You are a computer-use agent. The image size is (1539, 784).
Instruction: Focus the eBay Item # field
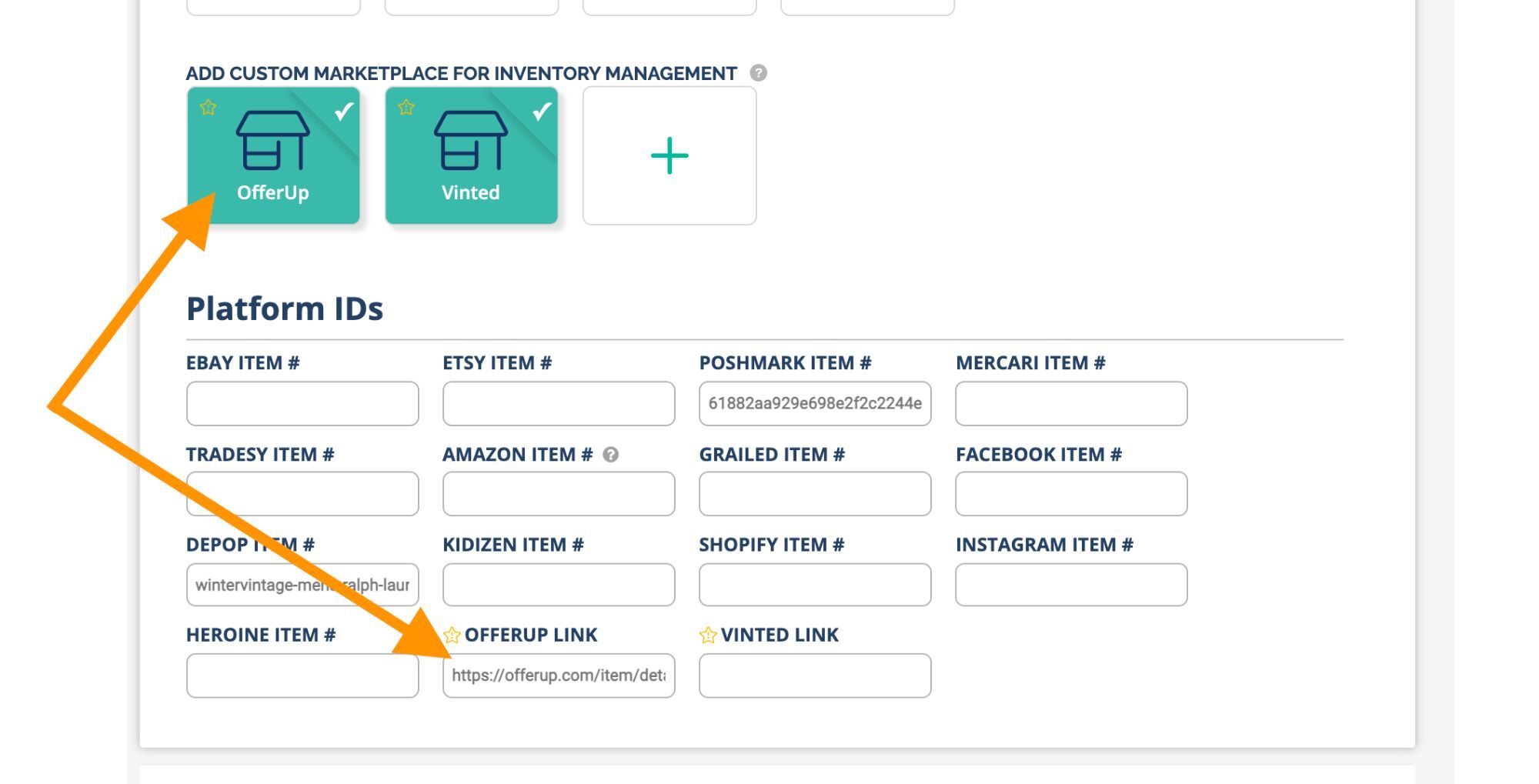tap(302, 403)
